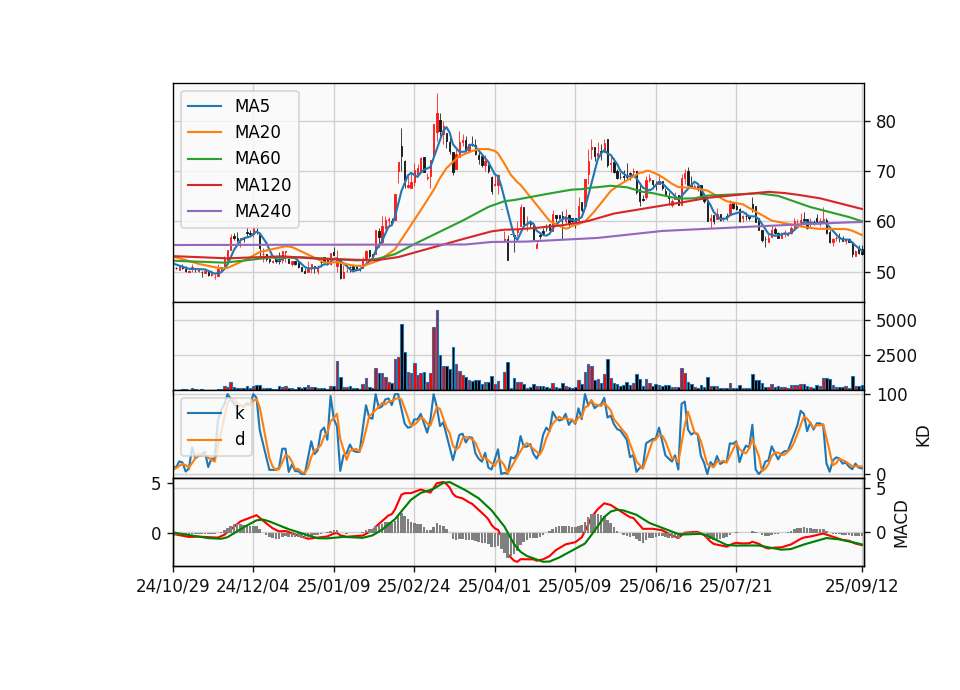Click the MACD peak near value 5

point(444,483)
